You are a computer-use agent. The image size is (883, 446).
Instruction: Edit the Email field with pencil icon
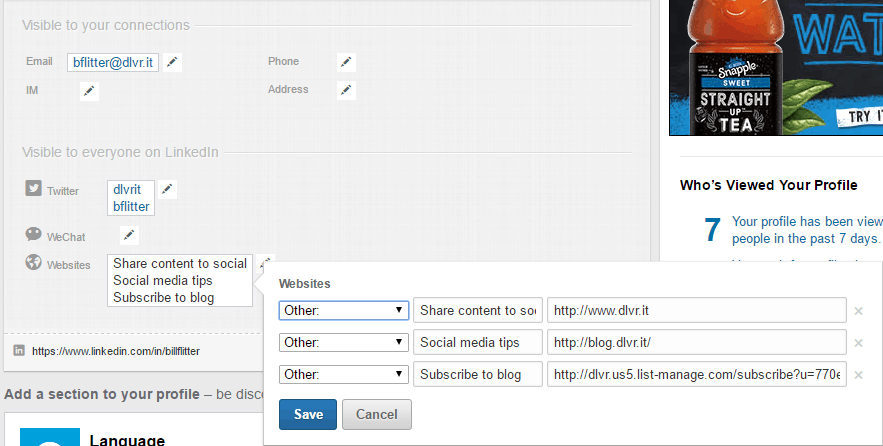172,62
